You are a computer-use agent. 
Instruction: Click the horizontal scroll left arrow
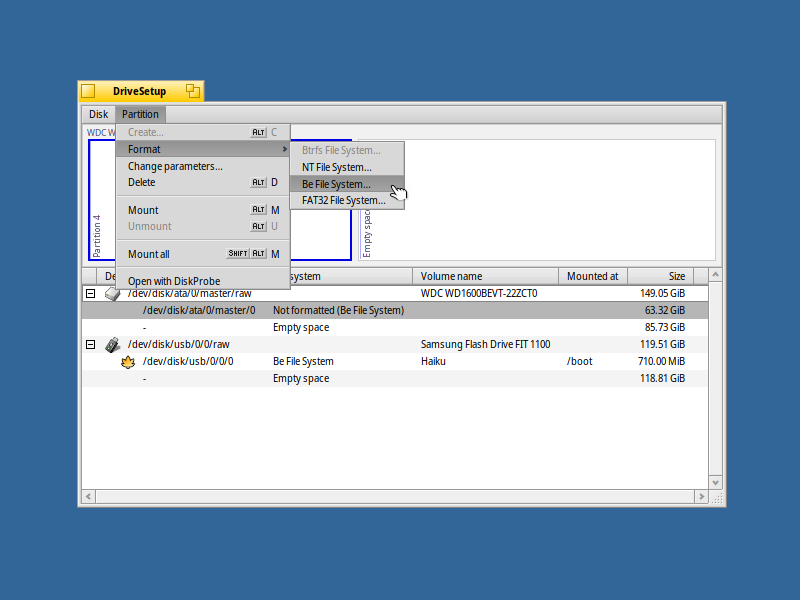pos(88,496)
